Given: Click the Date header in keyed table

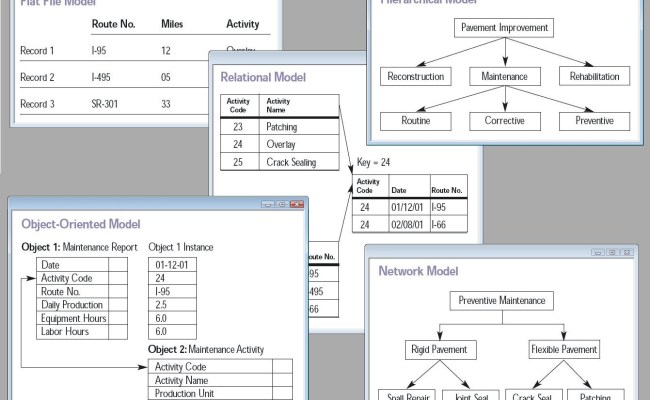Looking at the screenshot, I should [399, 190].
